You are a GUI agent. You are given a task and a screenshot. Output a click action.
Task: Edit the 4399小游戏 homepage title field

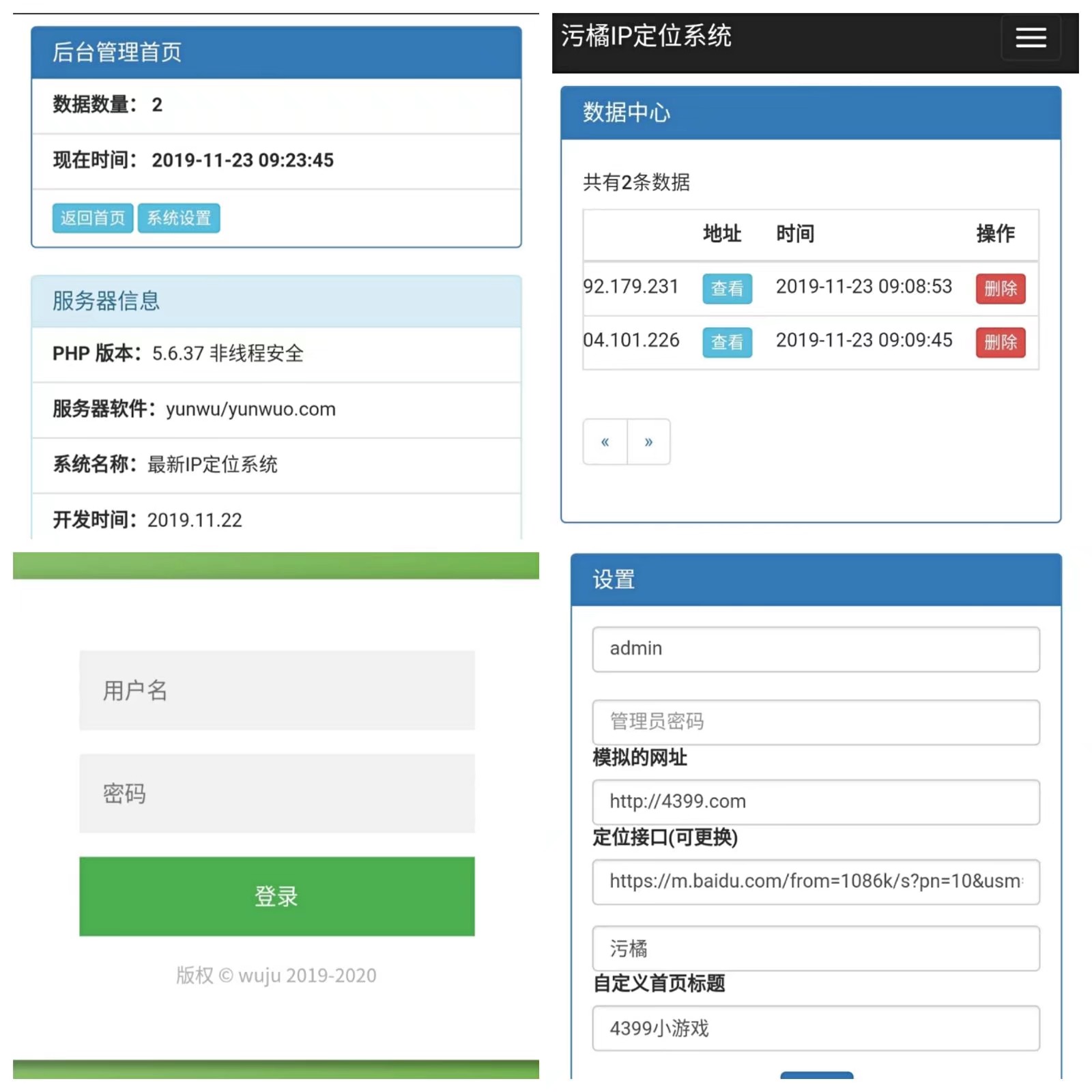tap(816, 1029)
